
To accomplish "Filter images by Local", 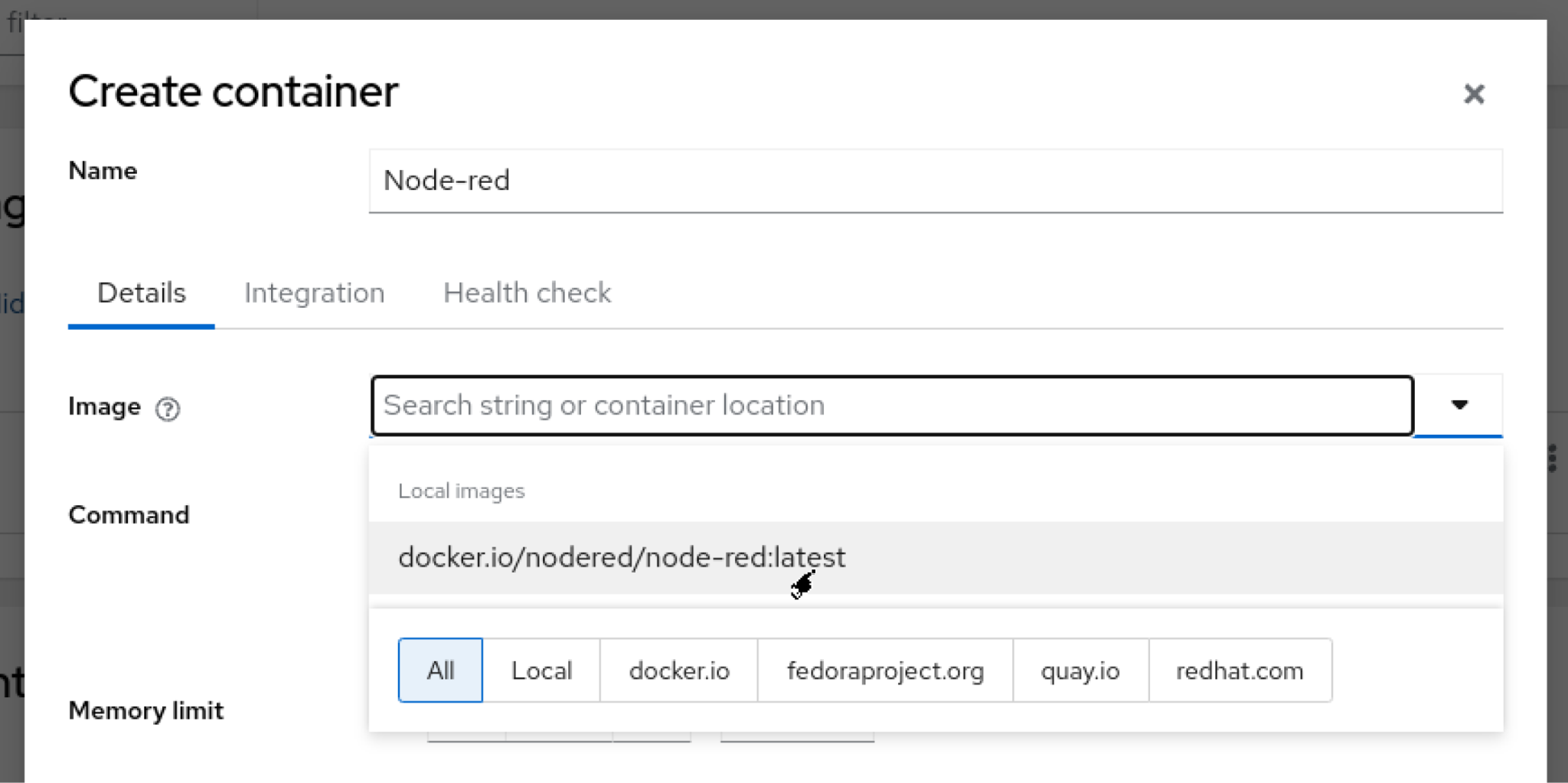I will pos(541,670).
